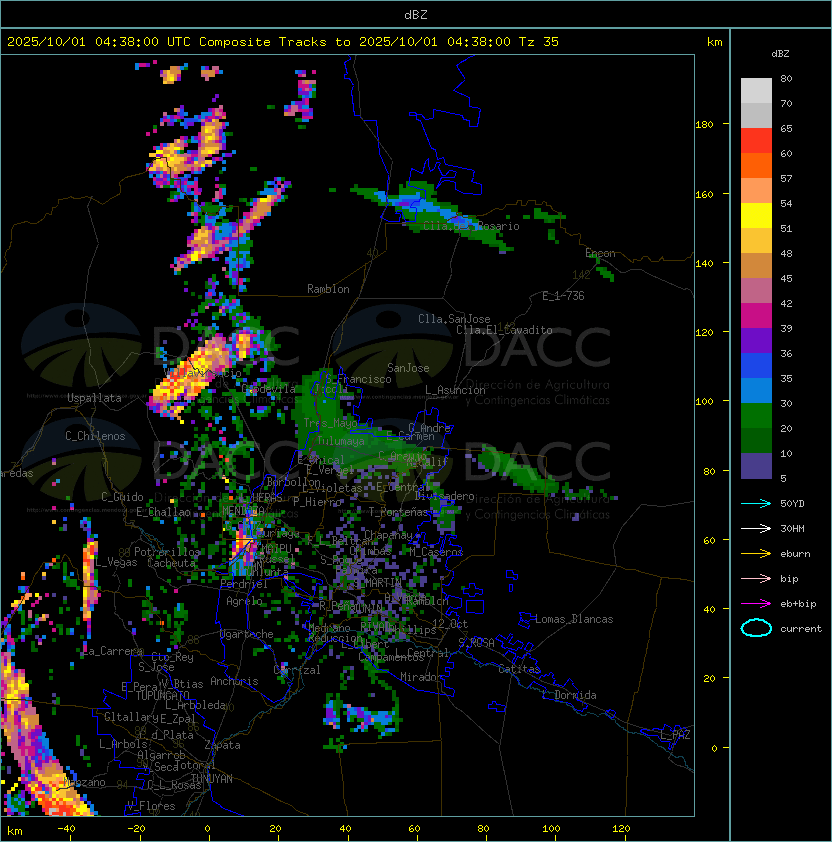
Task: Click the 'Lomas_Blancas' map label
Action: (574, 619)
